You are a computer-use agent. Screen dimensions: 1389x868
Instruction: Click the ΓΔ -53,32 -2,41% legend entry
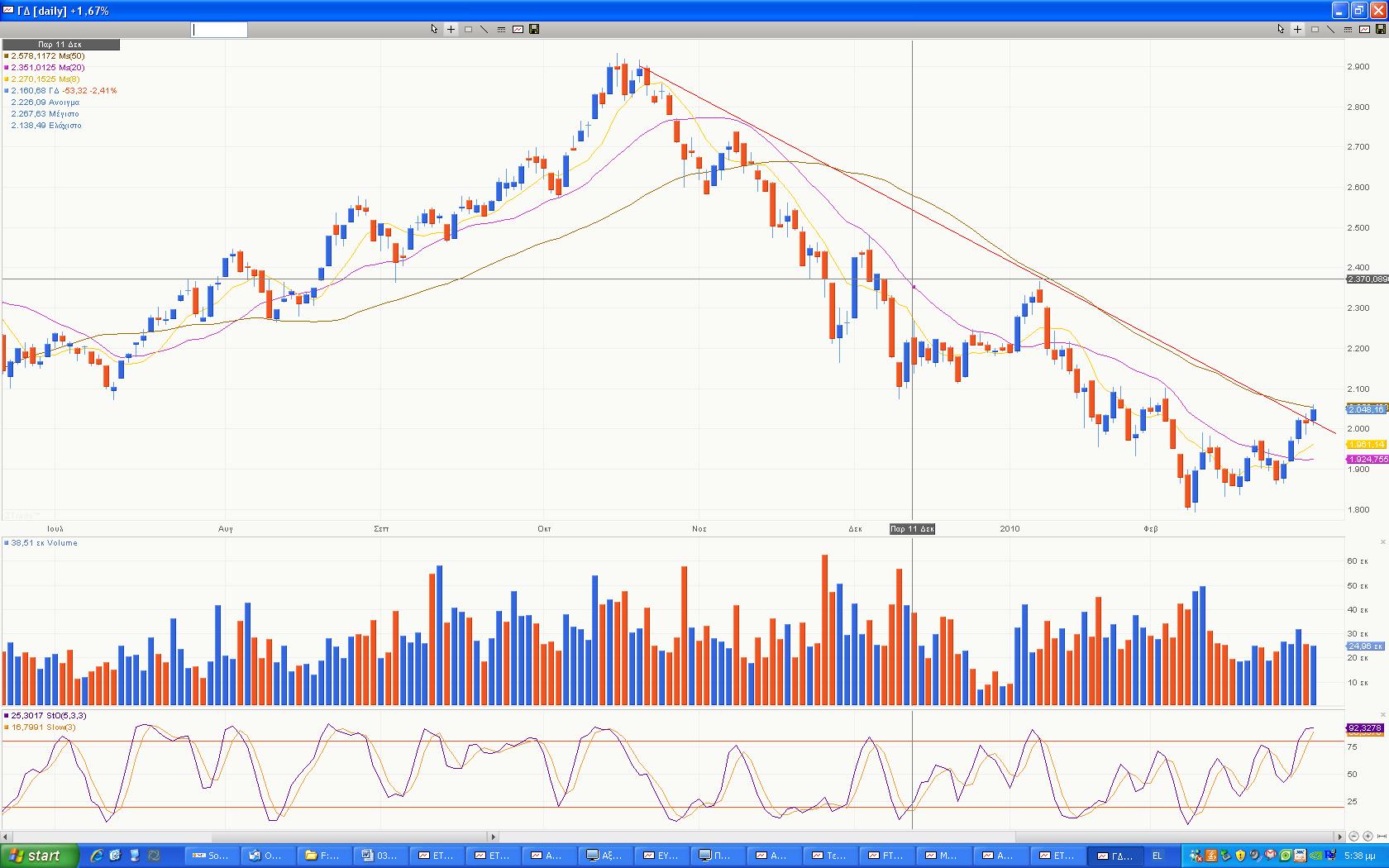click(62, 91)
